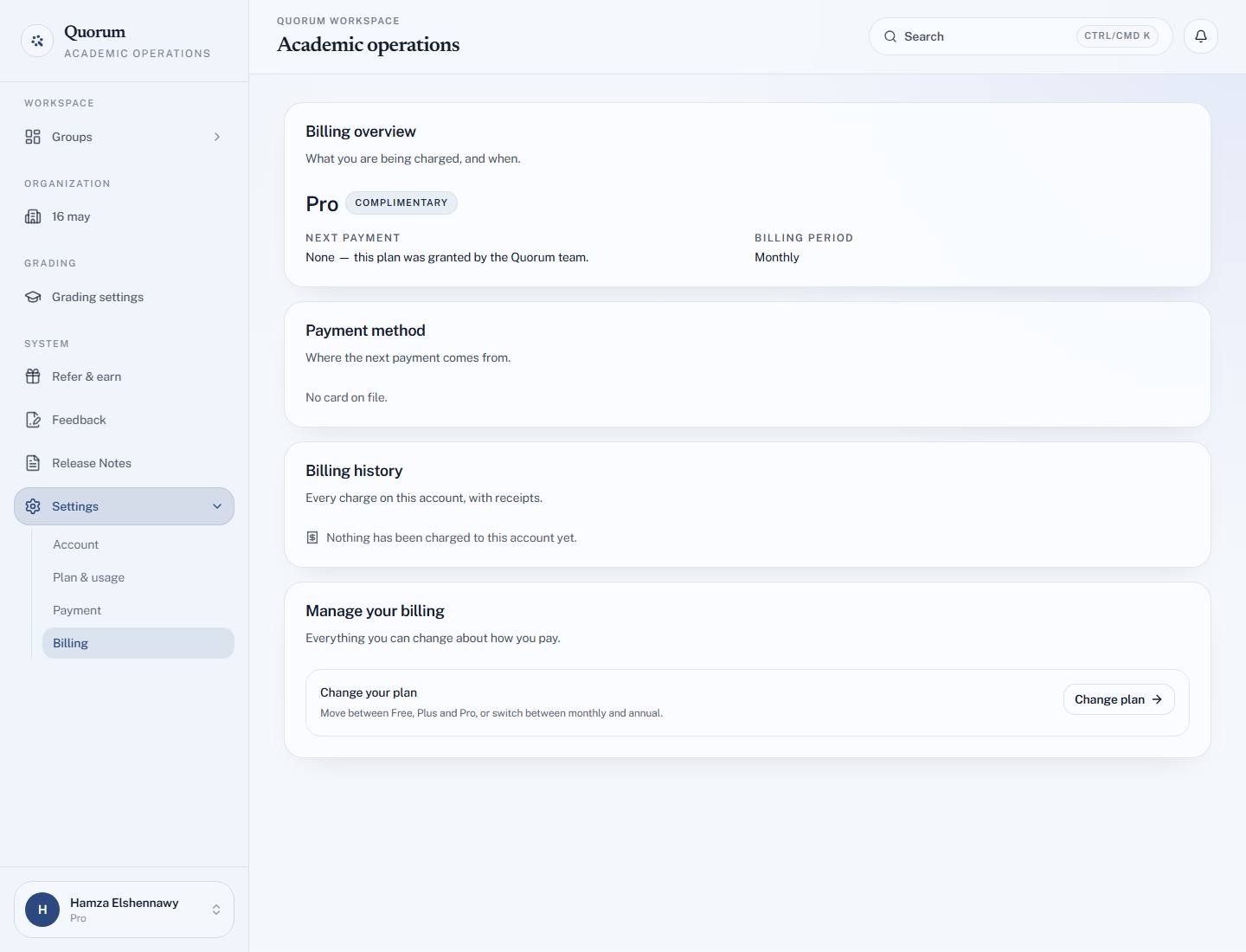Click the Refer & earn gift icon
Screen dimensions: 1246x952
pyautogui.click(x=33, y=376)
